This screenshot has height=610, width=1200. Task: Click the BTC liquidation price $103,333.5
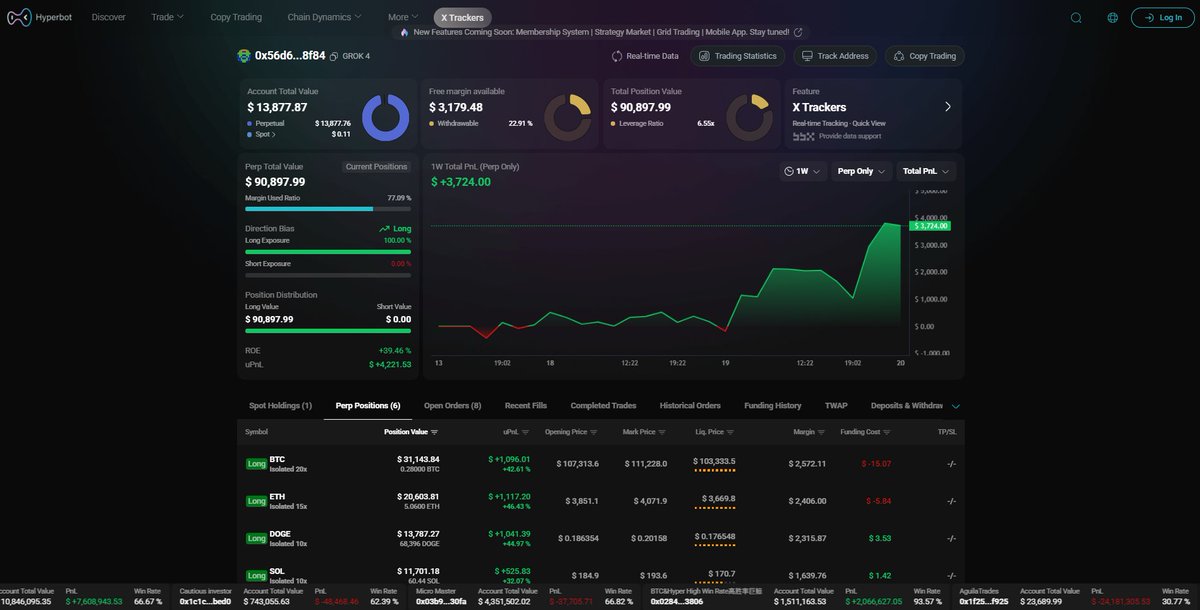point(714,461)
